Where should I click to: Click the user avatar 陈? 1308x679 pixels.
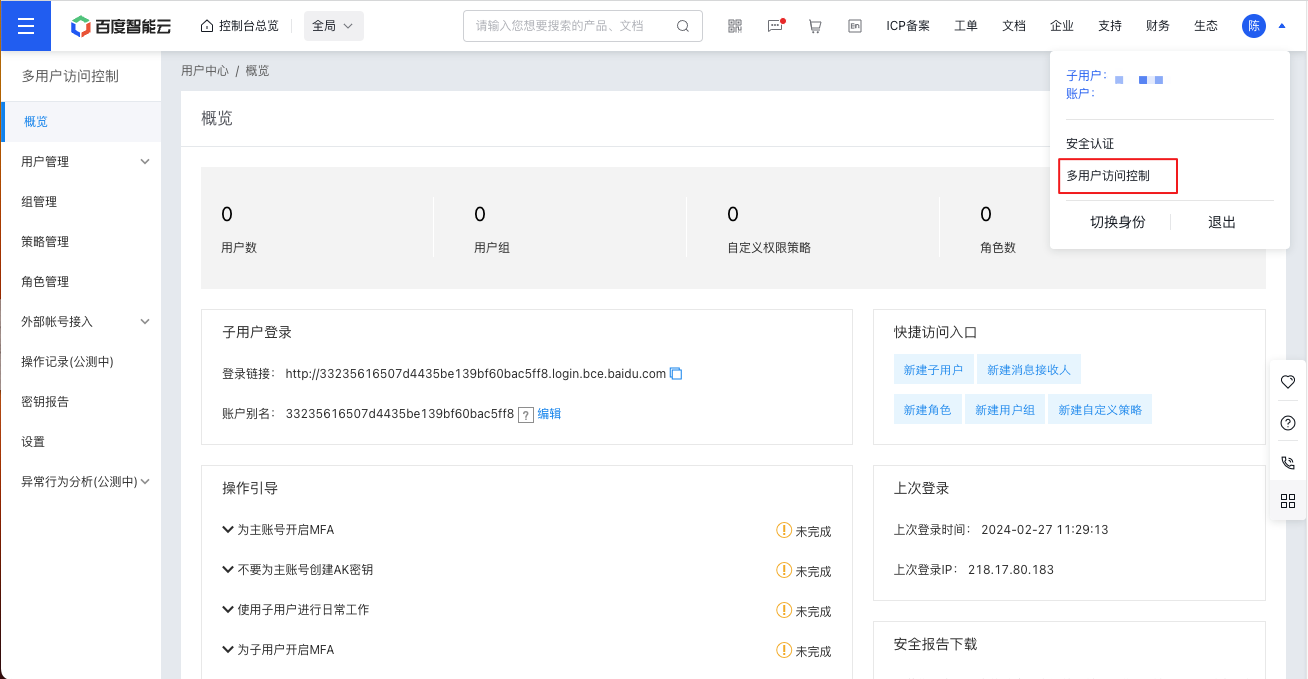click(1253, 26)
